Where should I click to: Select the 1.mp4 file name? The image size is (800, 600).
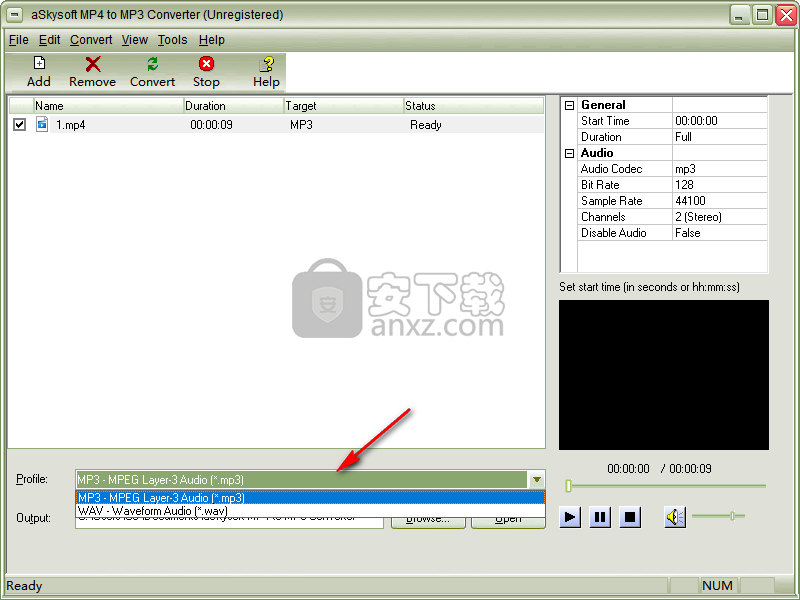[70, 125]
